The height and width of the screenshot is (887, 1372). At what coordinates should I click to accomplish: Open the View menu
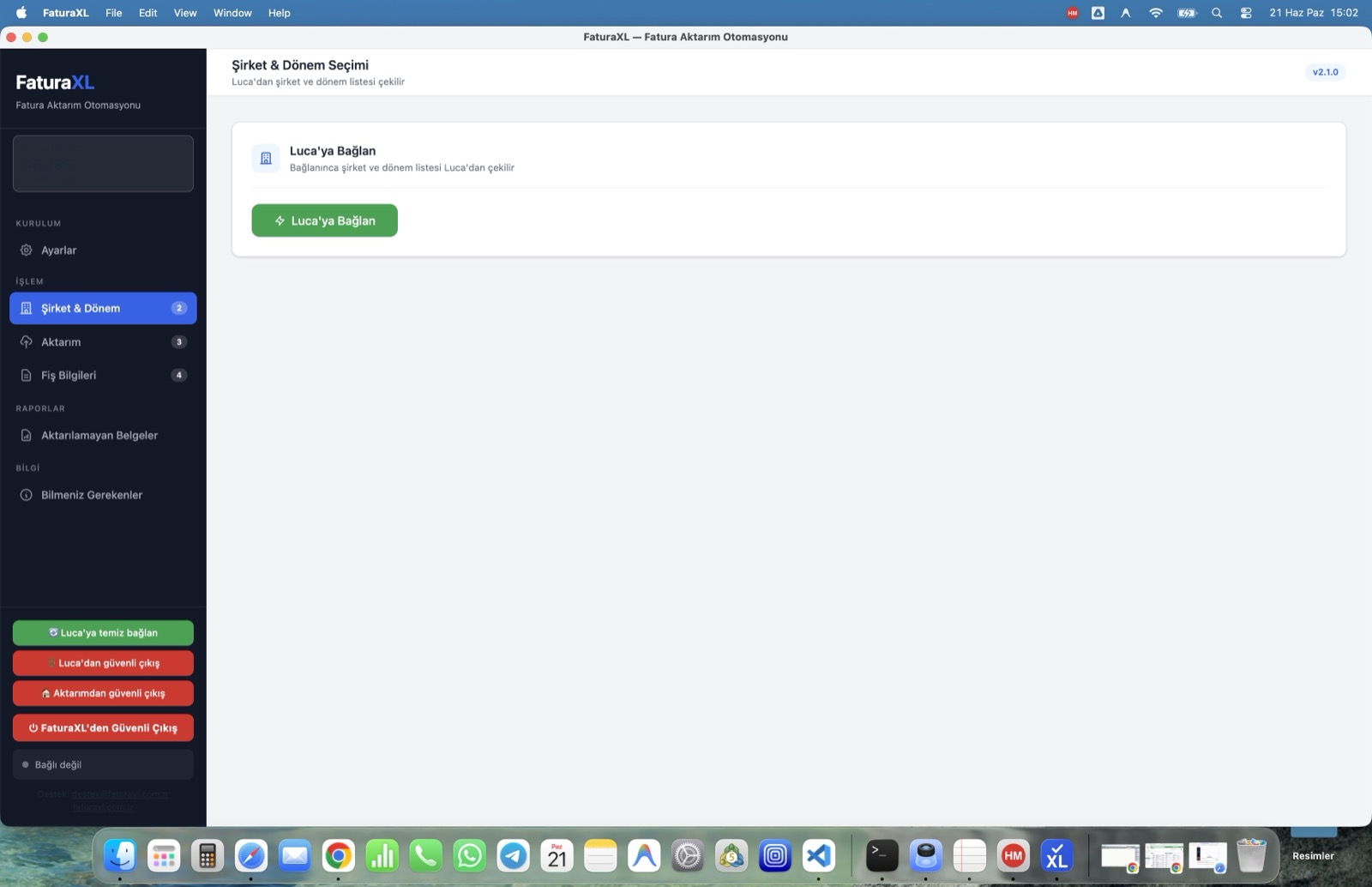coord(185,13)
